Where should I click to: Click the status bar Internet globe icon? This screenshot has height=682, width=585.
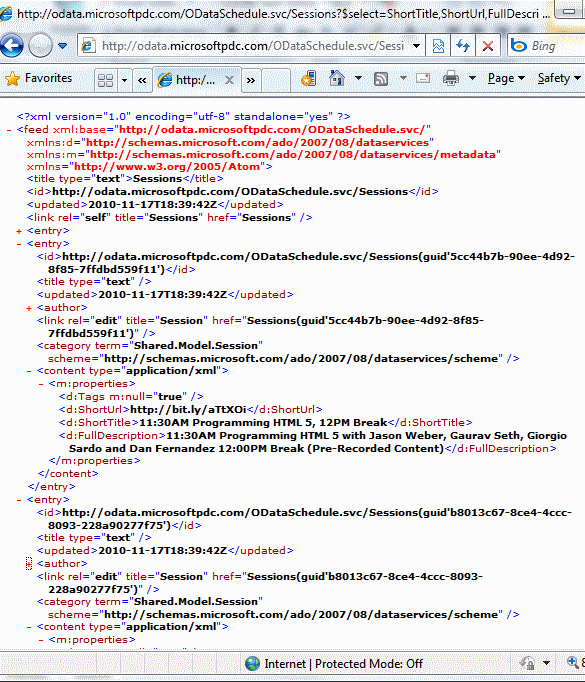click(252, 664)
